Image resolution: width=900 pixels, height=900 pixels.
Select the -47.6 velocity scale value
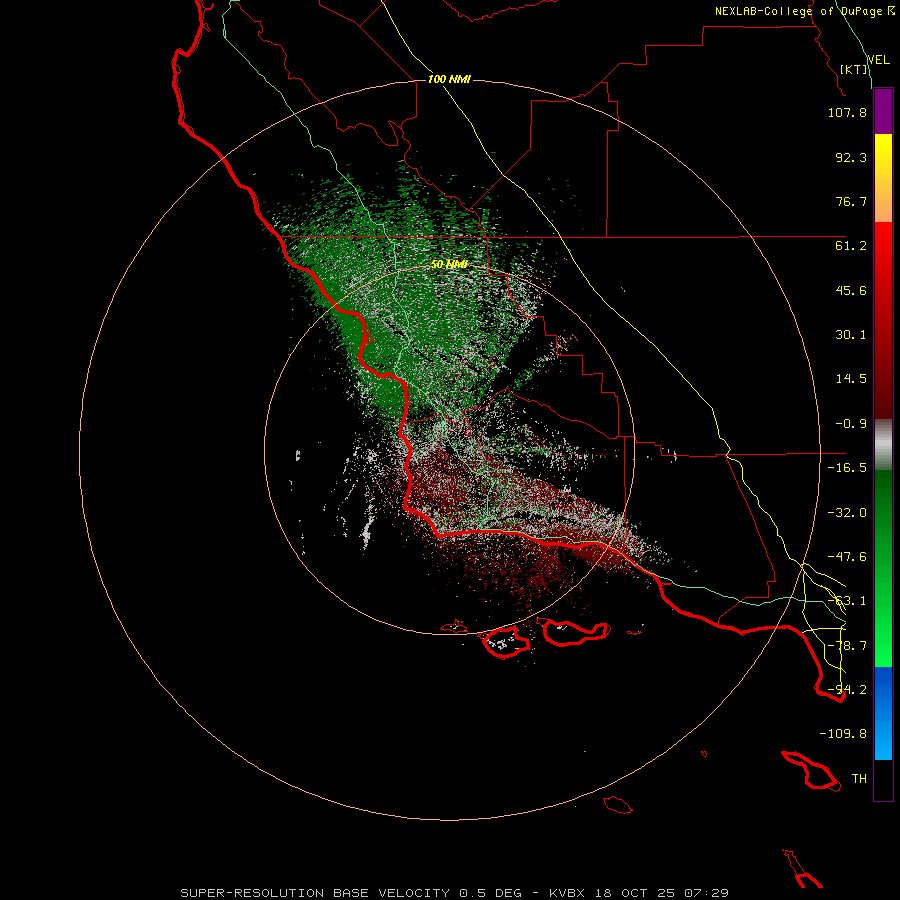(x=847, y=557)
